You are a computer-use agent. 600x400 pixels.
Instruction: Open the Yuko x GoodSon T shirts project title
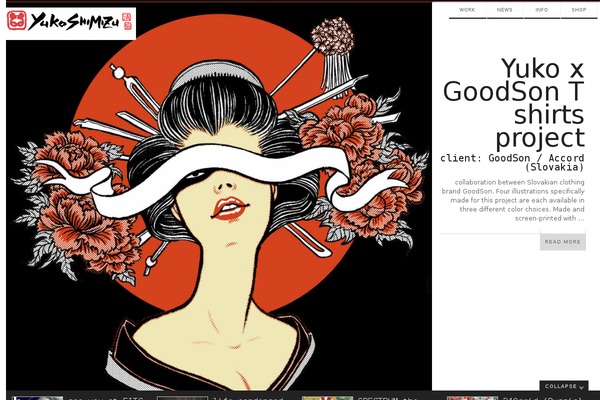pyautogui.click(x=514, y=103)
